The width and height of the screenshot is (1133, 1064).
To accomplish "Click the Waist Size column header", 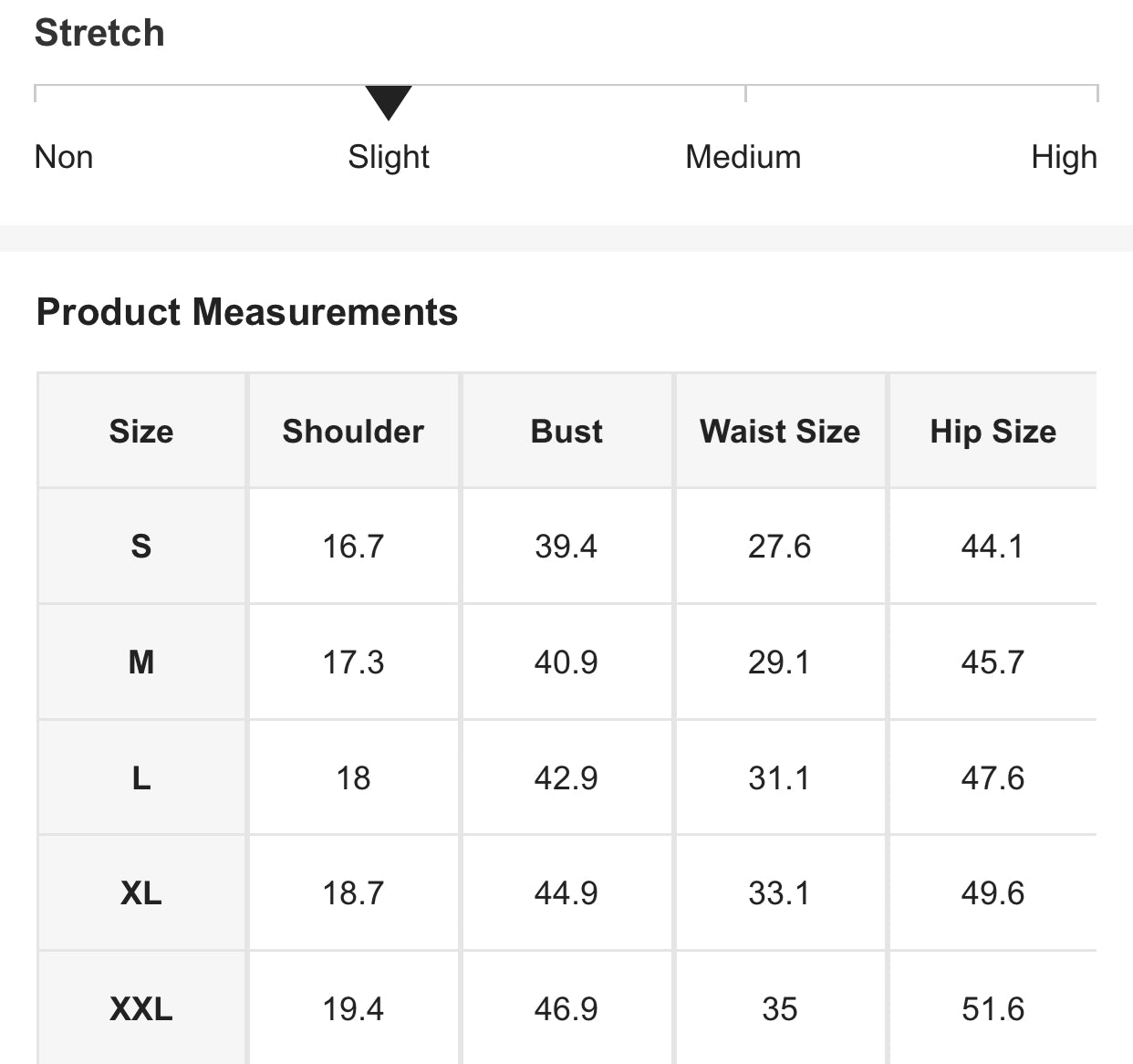I will [780, 431].
